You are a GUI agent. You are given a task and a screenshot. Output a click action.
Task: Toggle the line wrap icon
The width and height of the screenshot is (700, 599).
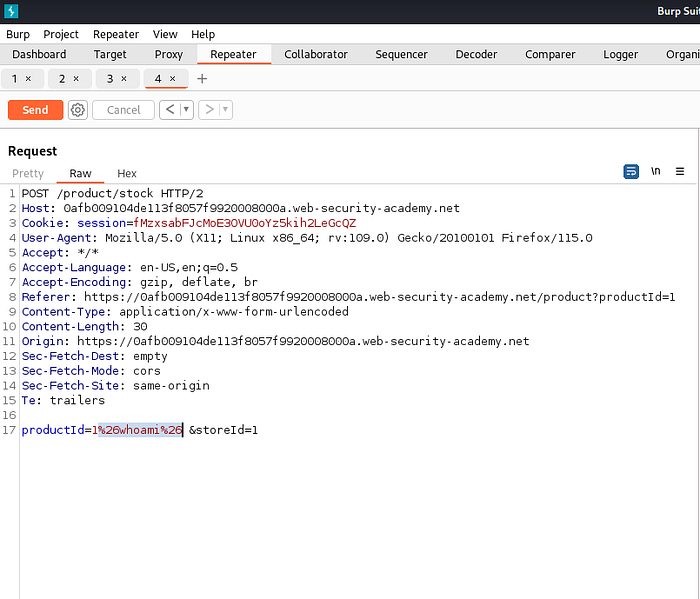pyautogui.click(x=631, y=171)
